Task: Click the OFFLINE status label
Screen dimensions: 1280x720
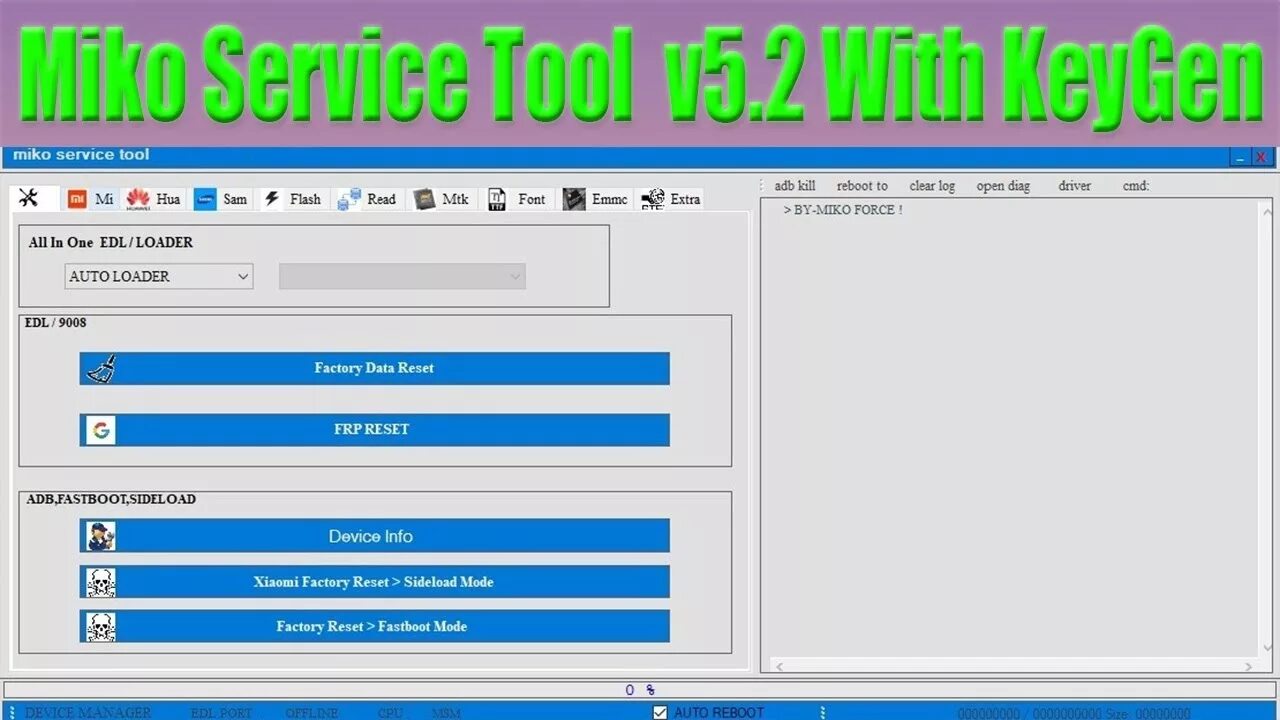Action: pyautogui.click(x=311, y=713)
